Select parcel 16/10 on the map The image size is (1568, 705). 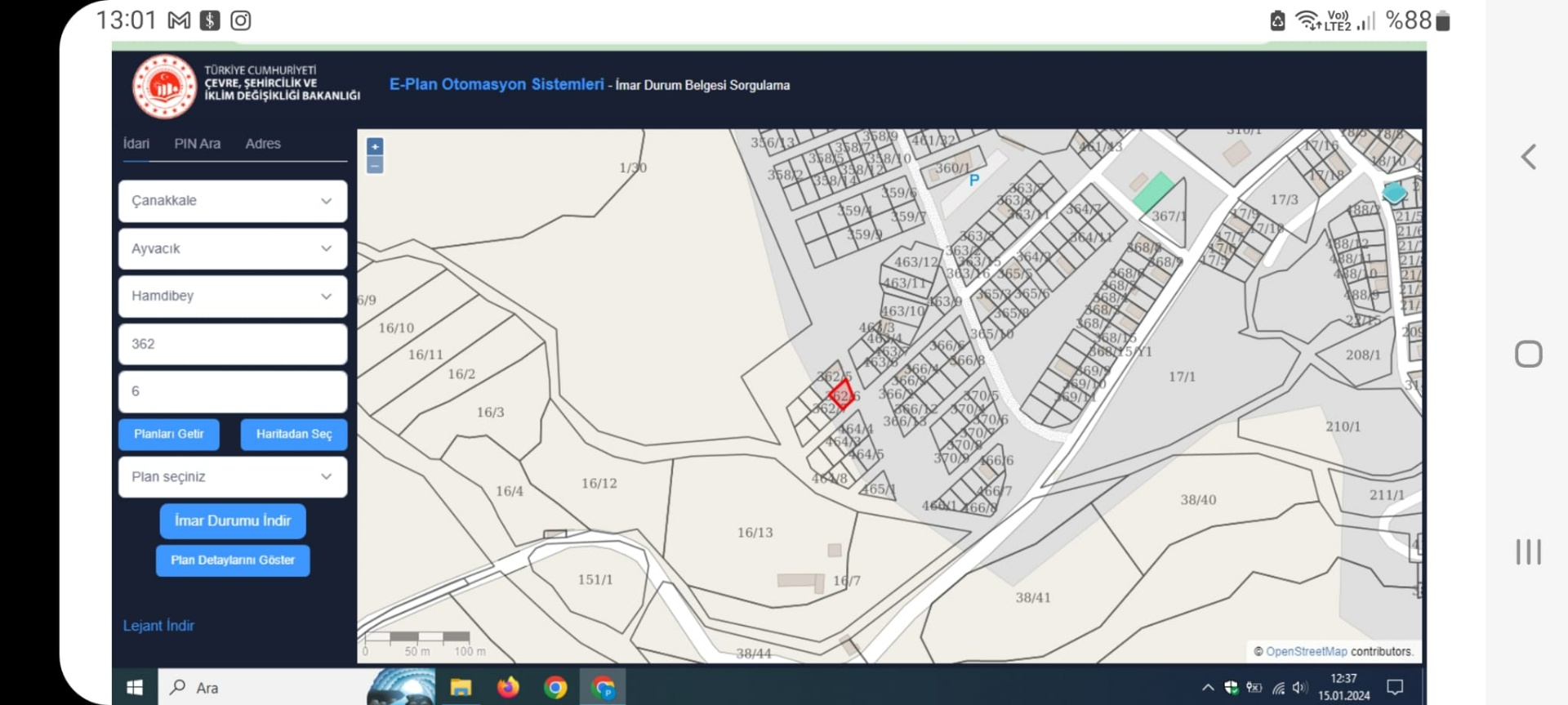point(396,328)
